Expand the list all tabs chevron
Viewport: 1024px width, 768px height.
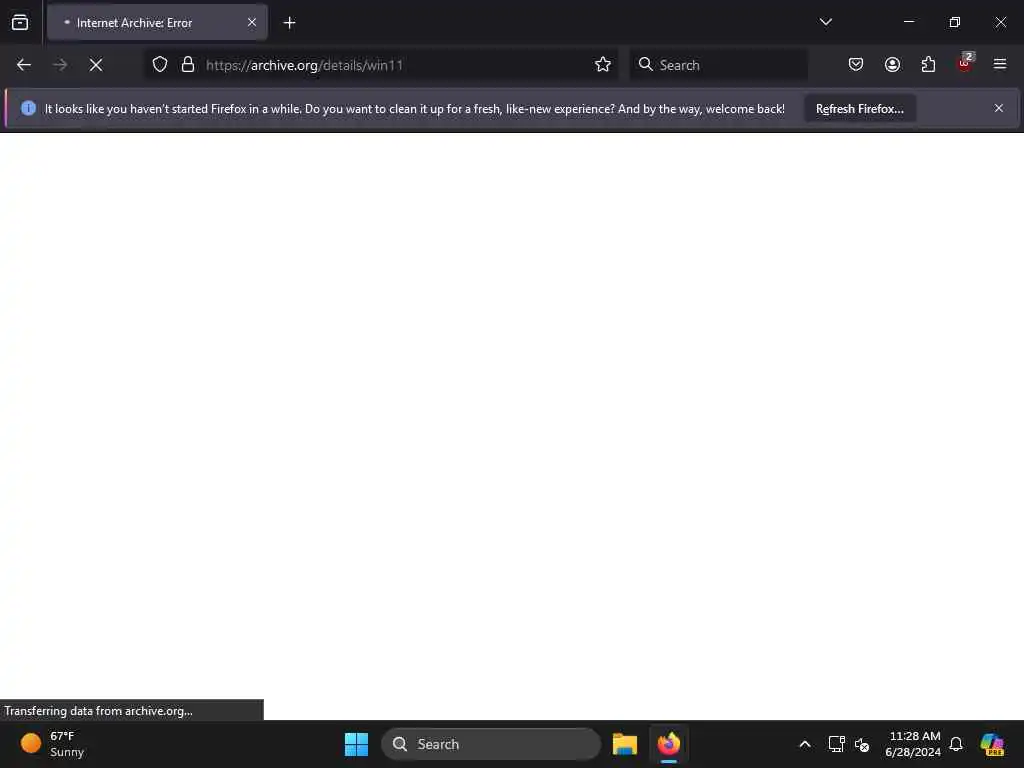coord(825,22)
